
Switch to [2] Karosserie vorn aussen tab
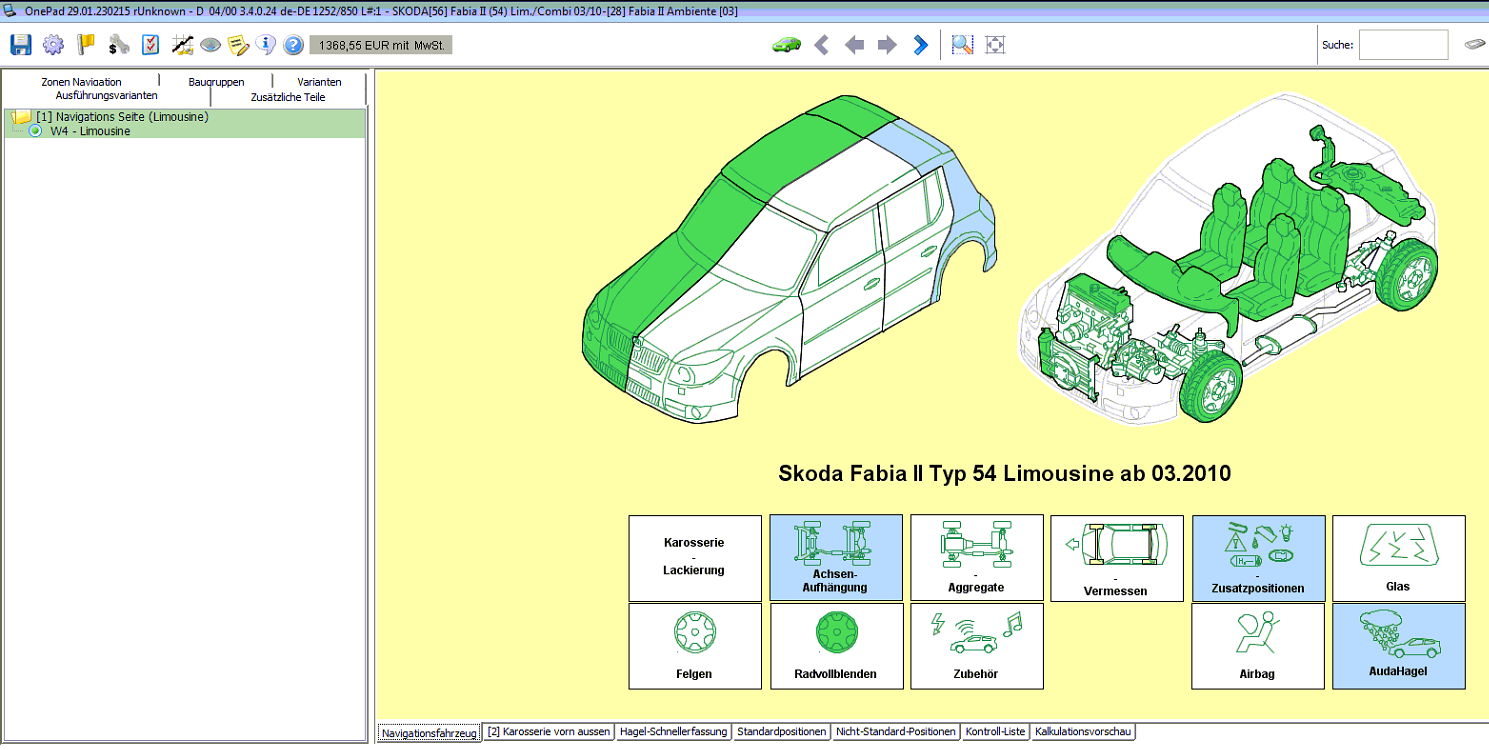(548, 732)
